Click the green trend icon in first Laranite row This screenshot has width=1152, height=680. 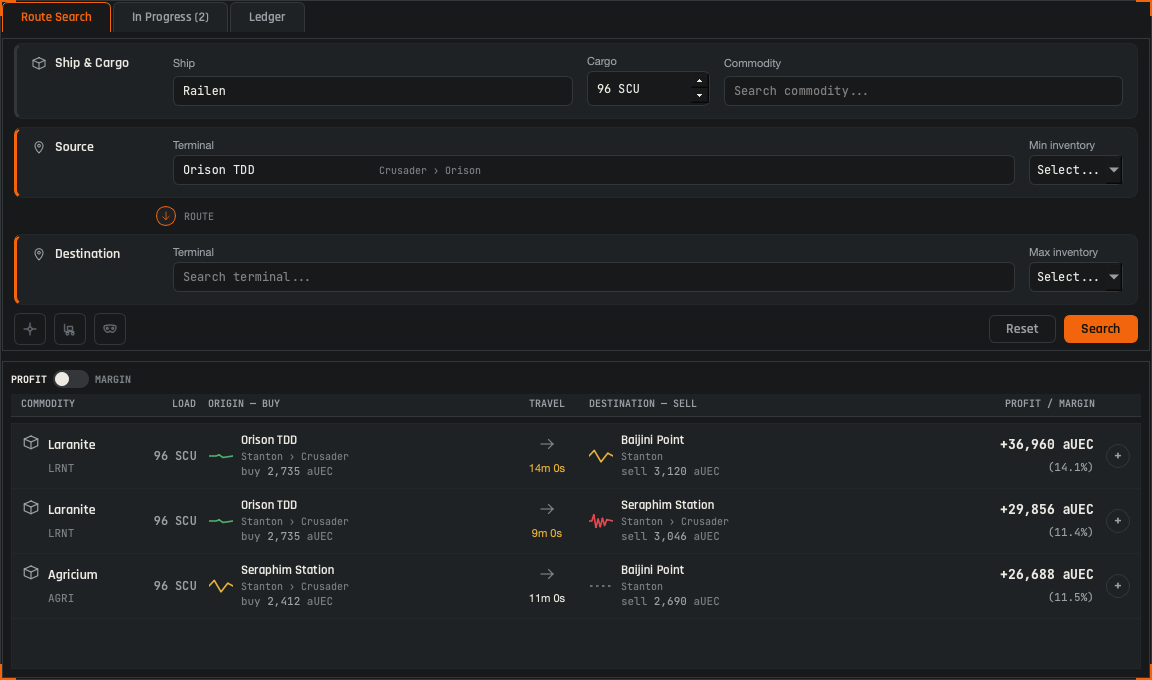[220, 456]
